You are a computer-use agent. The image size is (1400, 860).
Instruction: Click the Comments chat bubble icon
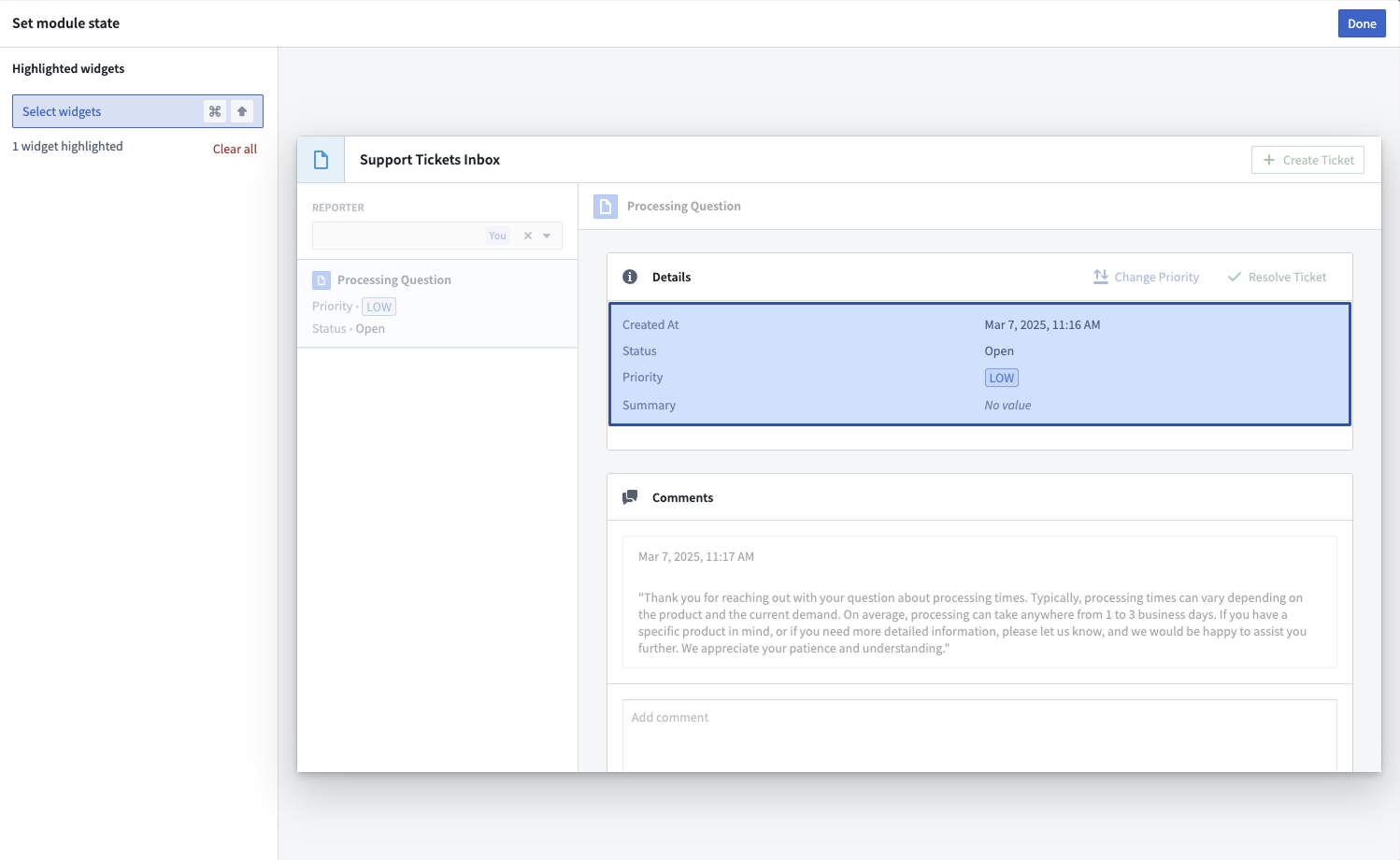coord(630,497)
